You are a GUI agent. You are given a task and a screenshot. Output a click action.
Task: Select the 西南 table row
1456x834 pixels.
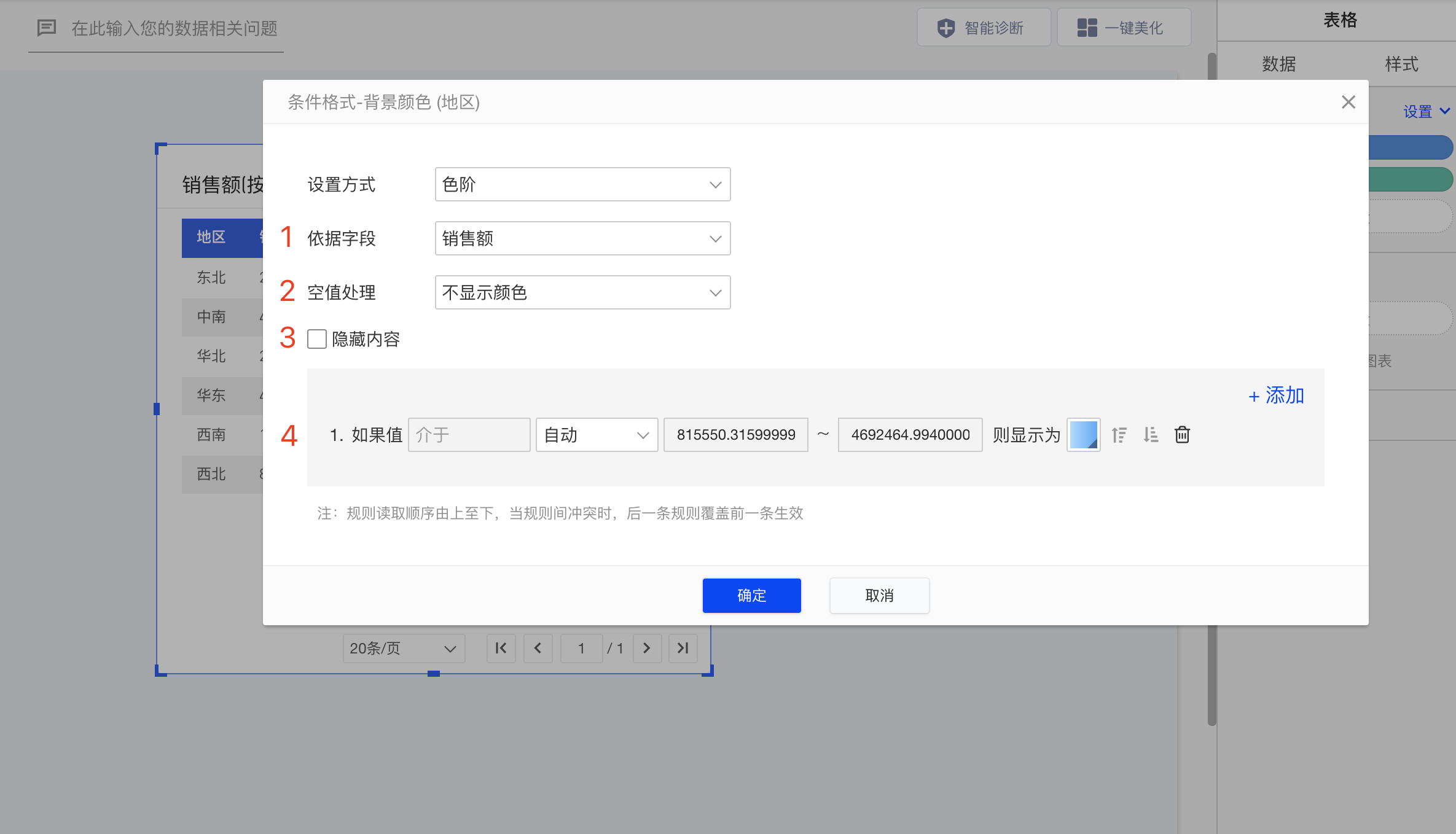click(222, 435)
